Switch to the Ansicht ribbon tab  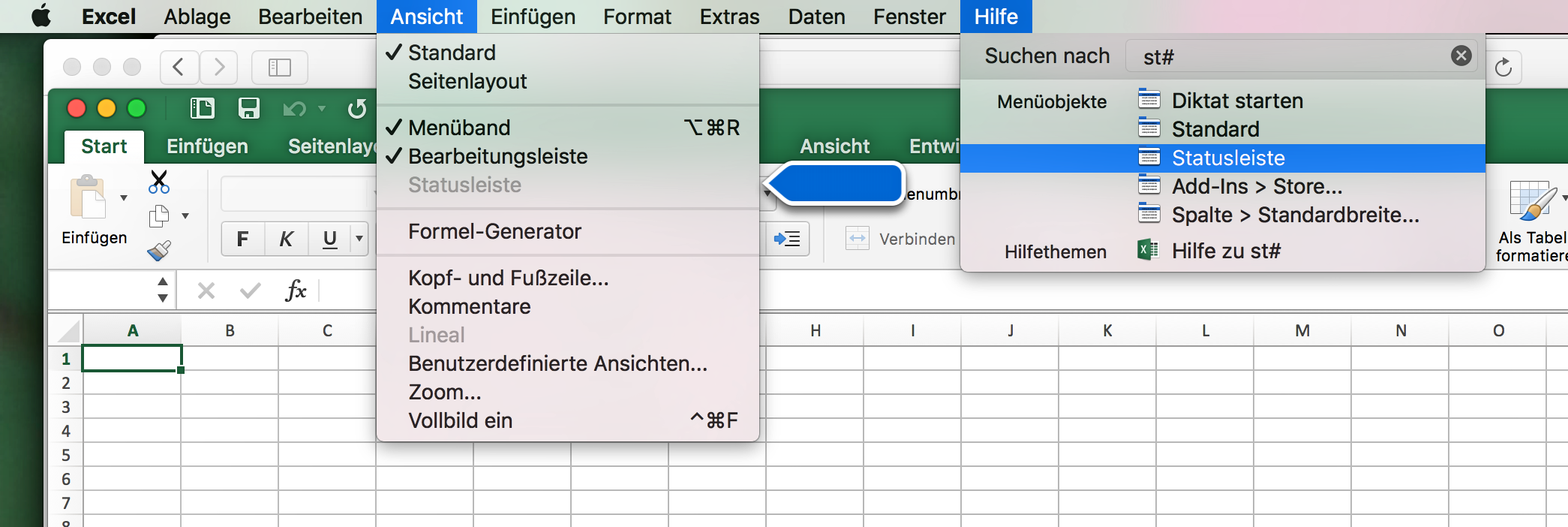[x=834, y=146]
